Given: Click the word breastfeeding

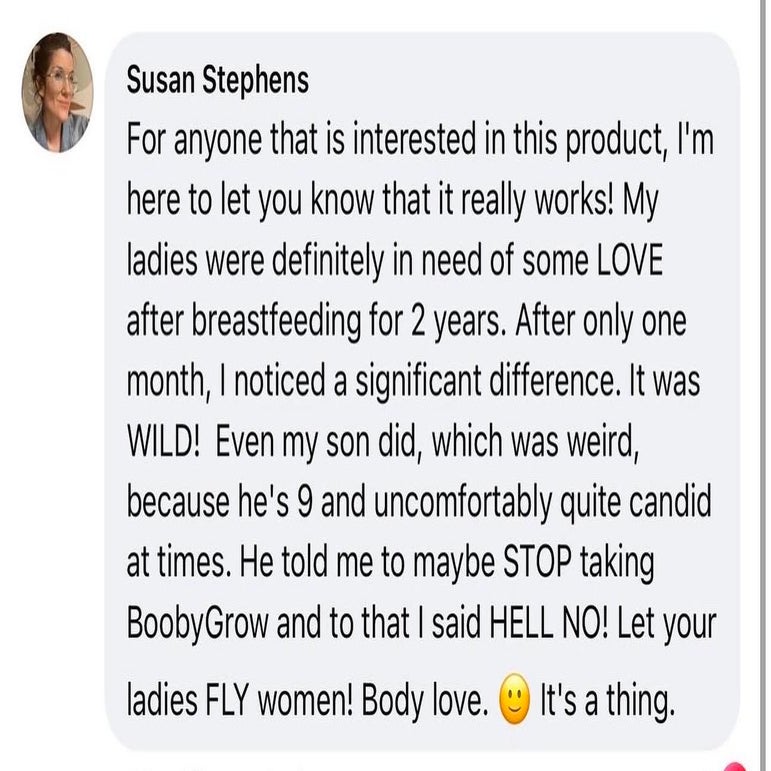Looking at the screenshot, I should pos(276,321).
